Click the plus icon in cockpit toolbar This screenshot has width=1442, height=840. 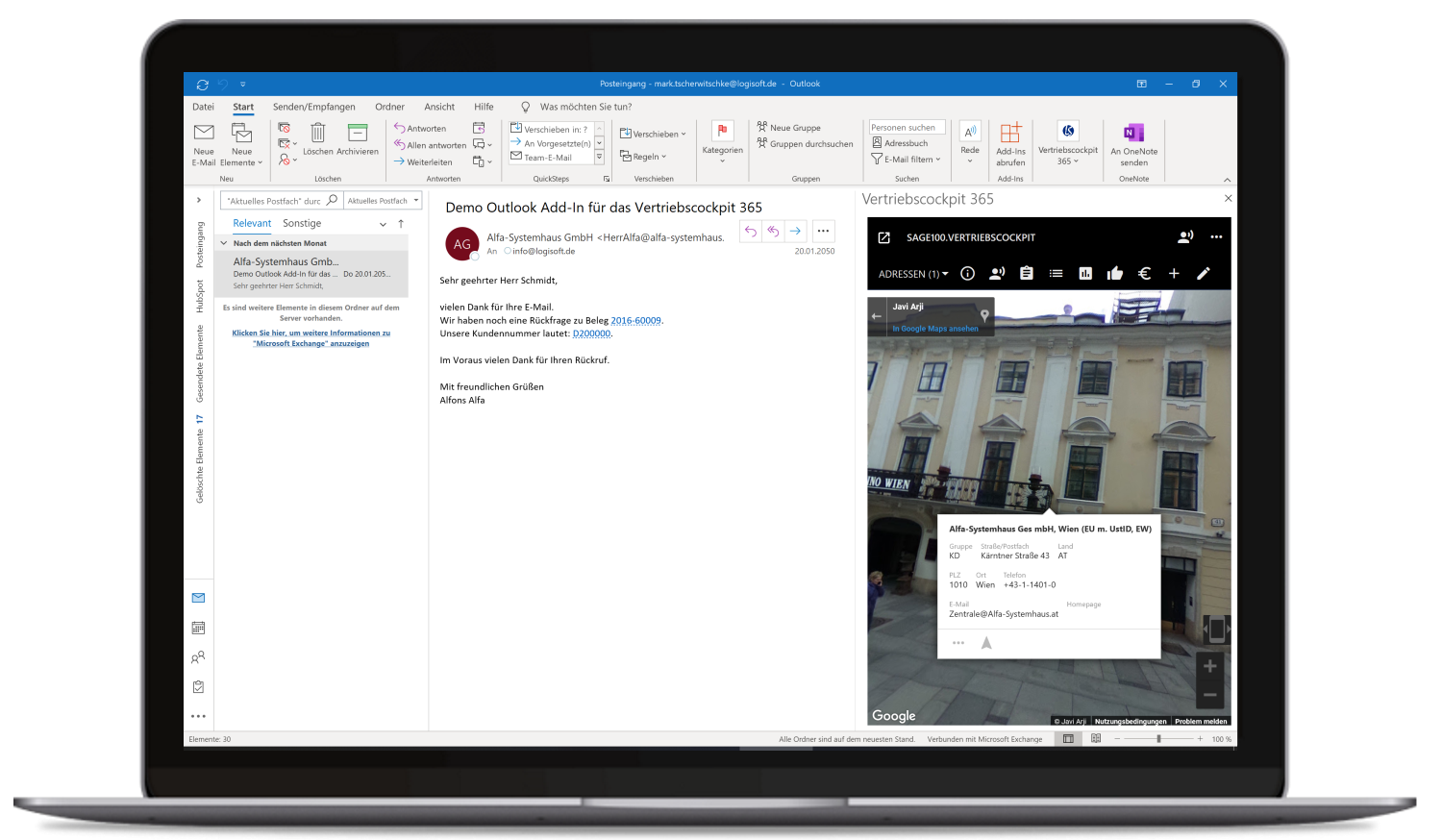coord(1174,274)
